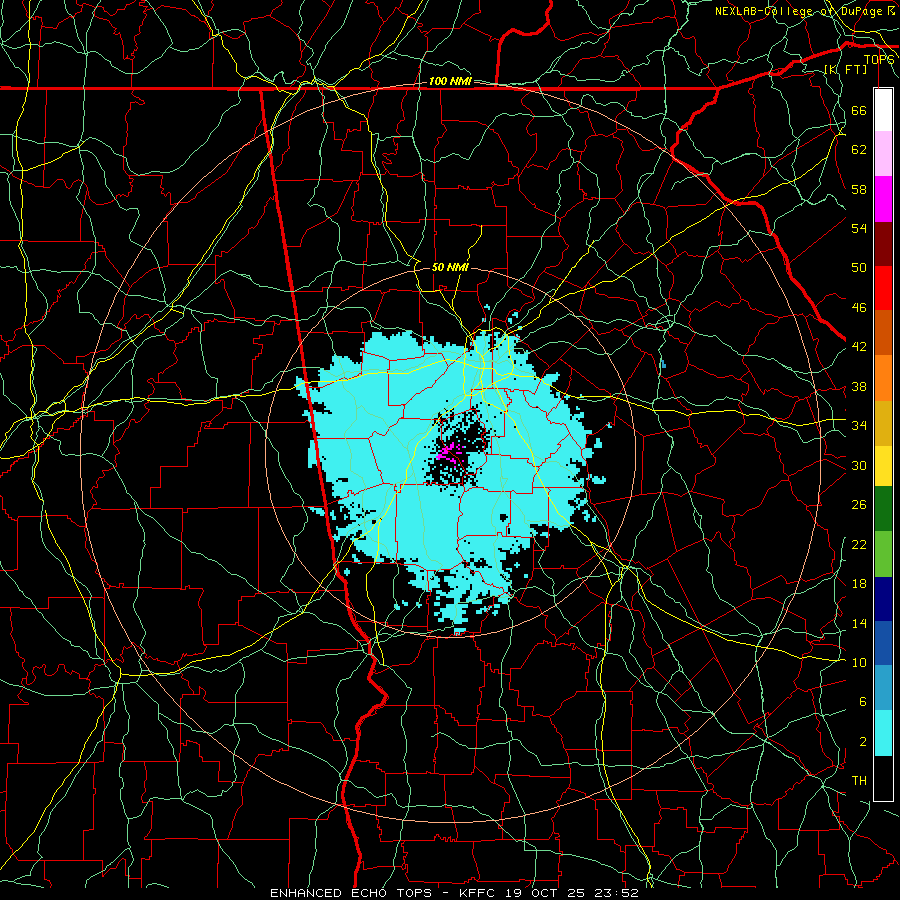
Task: Click the "42" scale label
Action: pos(859,347)
